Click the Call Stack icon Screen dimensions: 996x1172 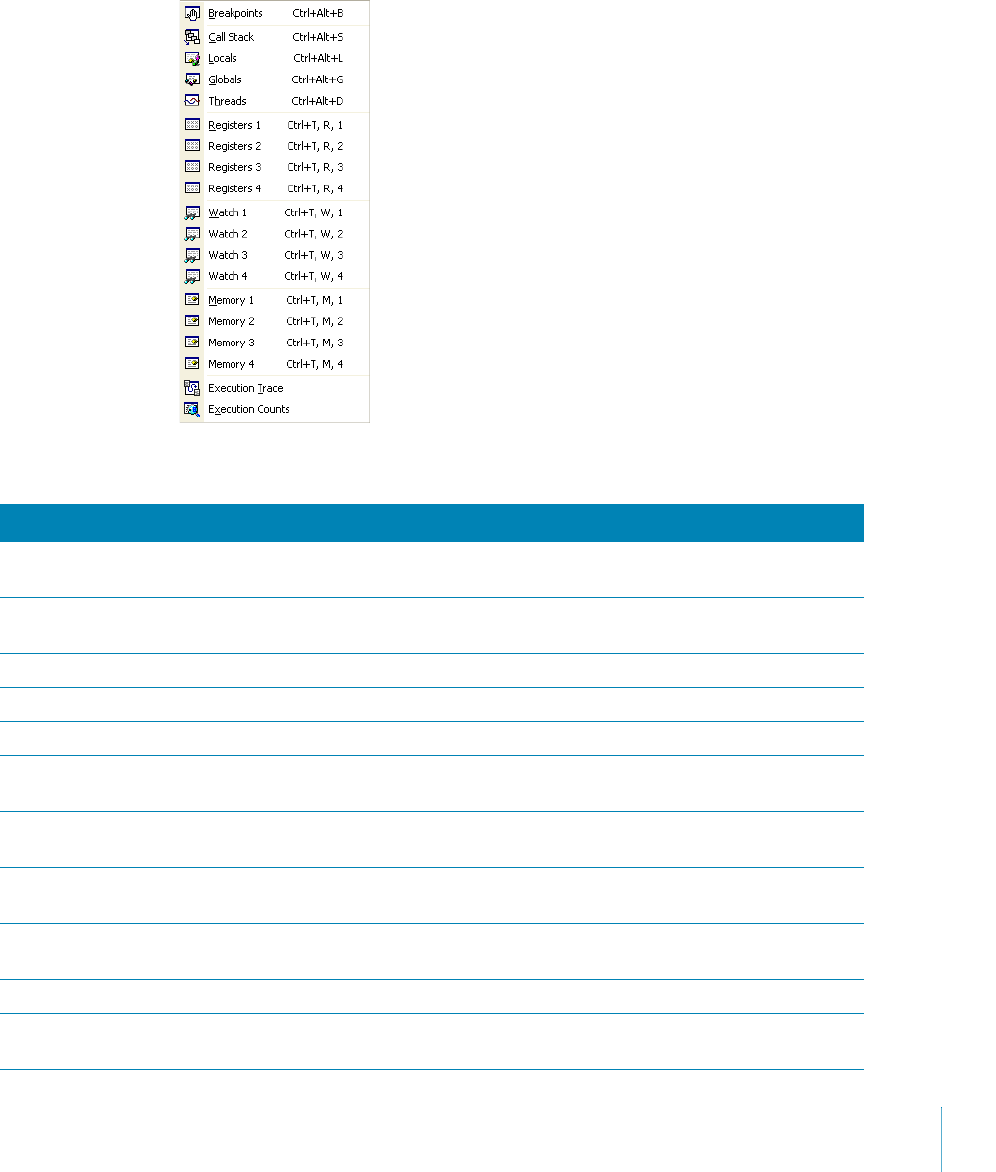[192, 37]
